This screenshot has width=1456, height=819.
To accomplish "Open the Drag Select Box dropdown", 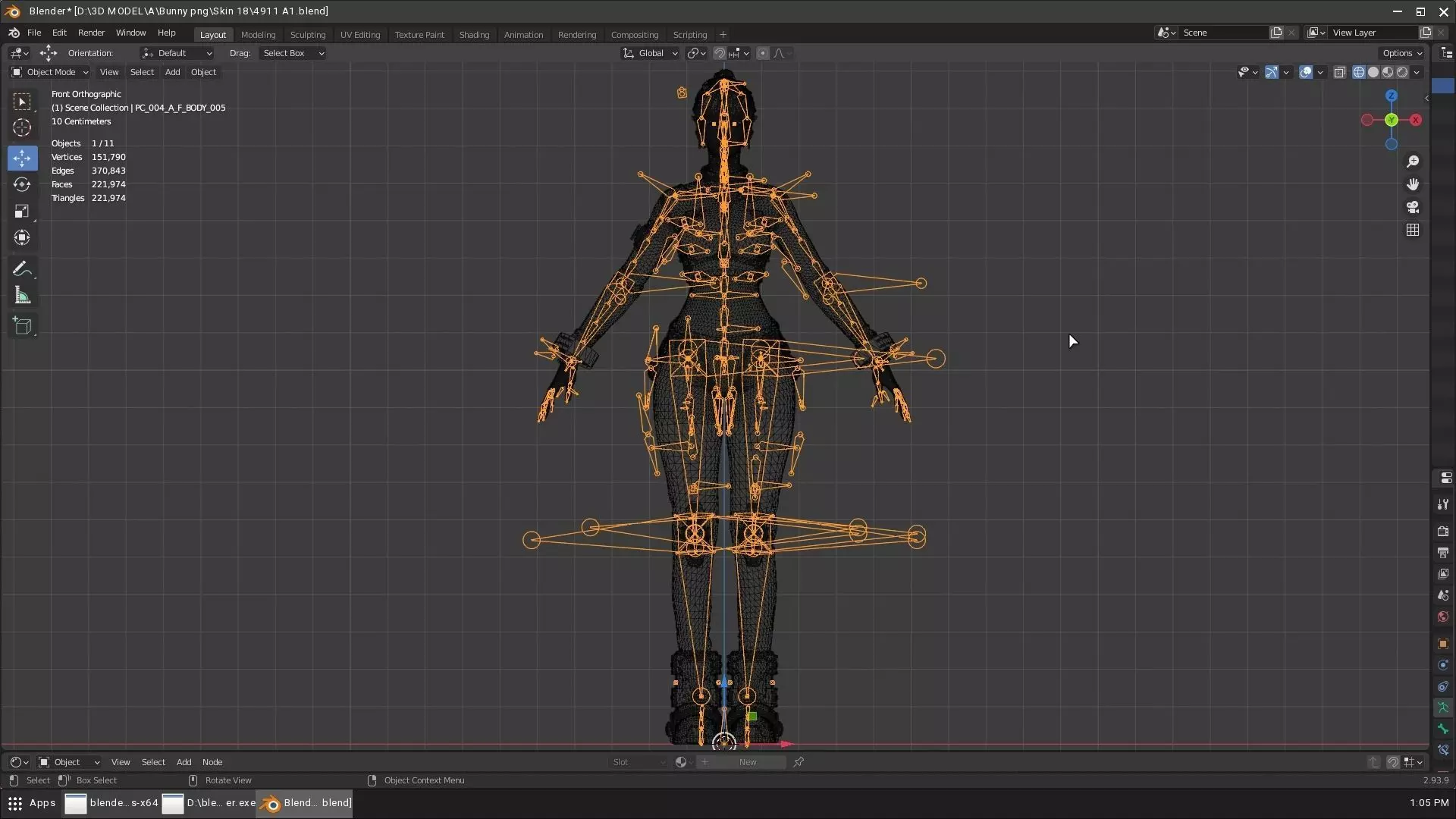I will tap(292, 53).
